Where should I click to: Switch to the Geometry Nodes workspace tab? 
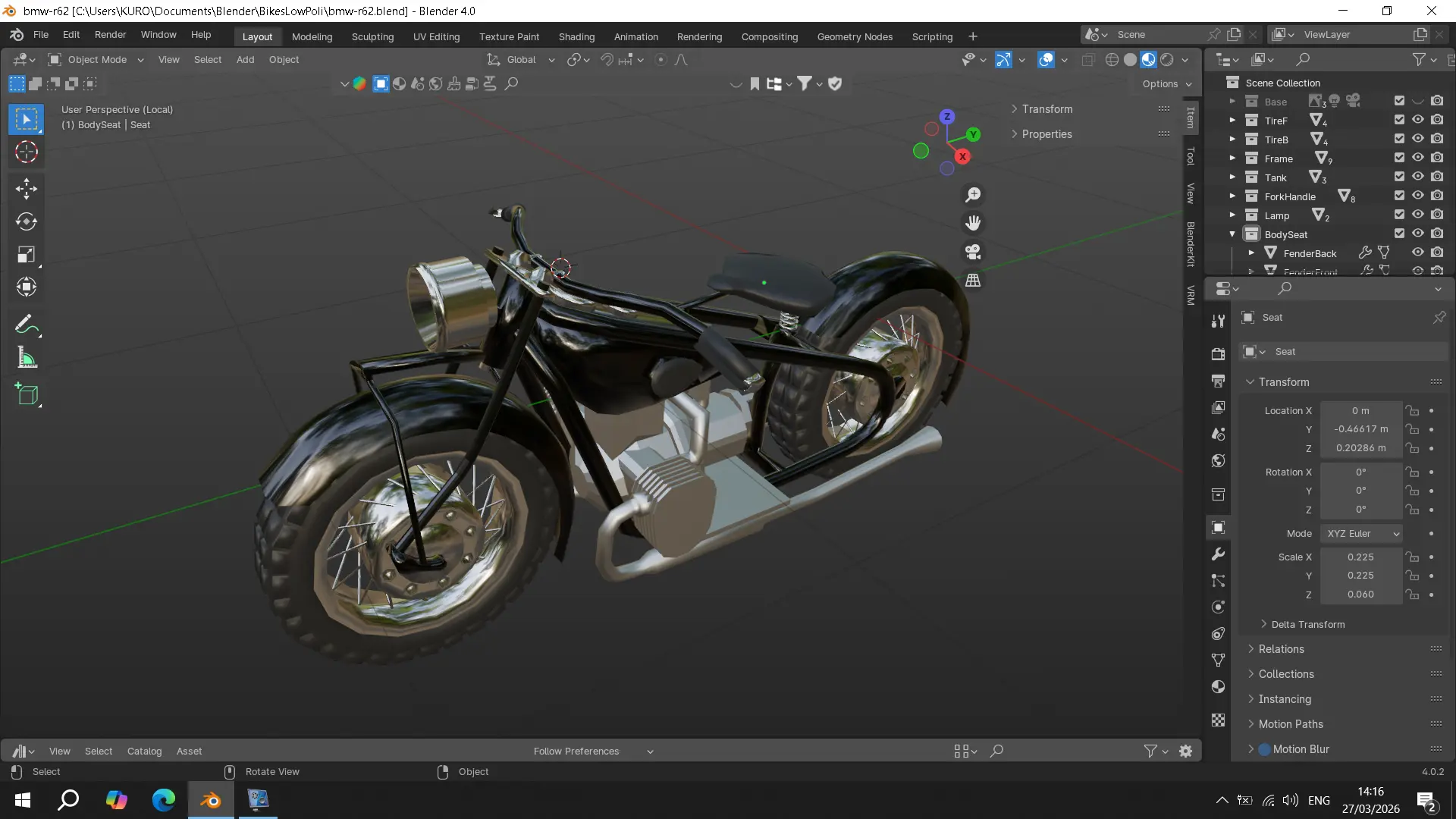pos(855,36)
